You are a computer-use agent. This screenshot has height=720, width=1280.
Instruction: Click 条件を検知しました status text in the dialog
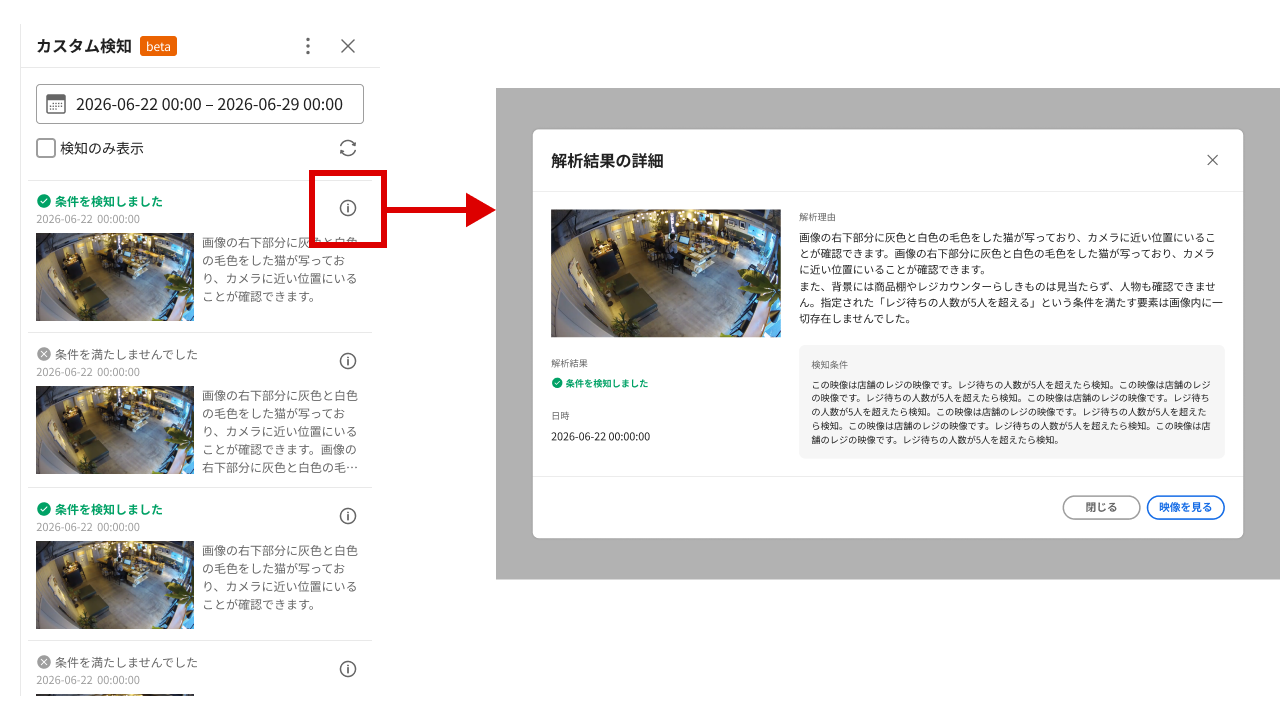[607, 383]
